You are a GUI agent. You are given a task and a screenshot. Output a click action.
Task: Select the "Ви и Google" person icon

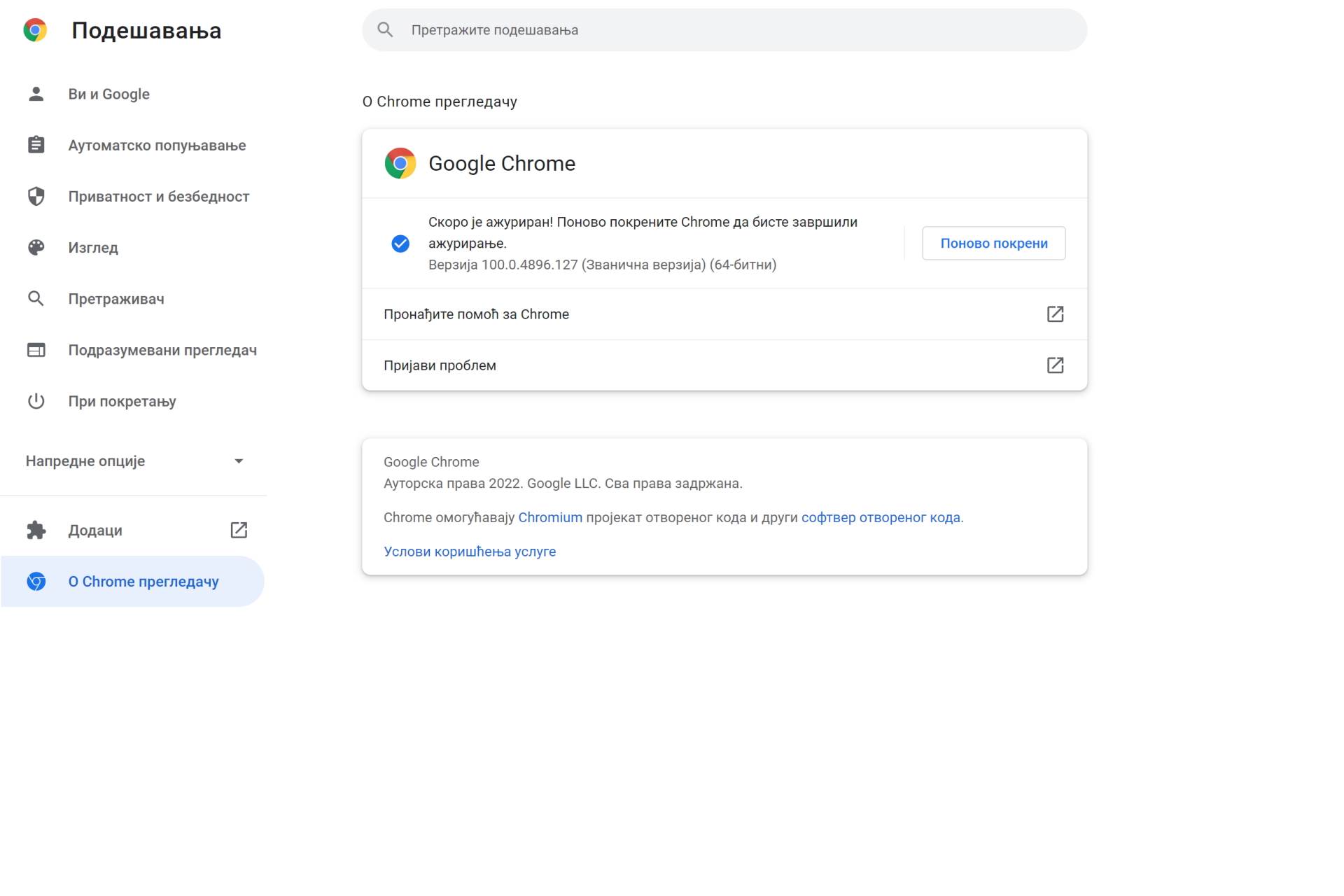[x=36, y=93]
